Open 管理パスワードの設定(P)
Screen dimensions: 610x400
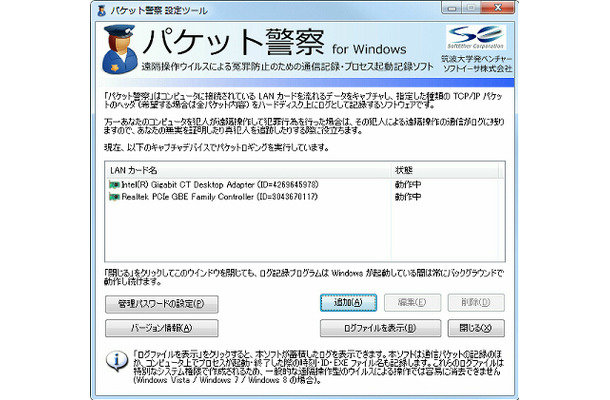pyautogui.click(x=161, y=304)
